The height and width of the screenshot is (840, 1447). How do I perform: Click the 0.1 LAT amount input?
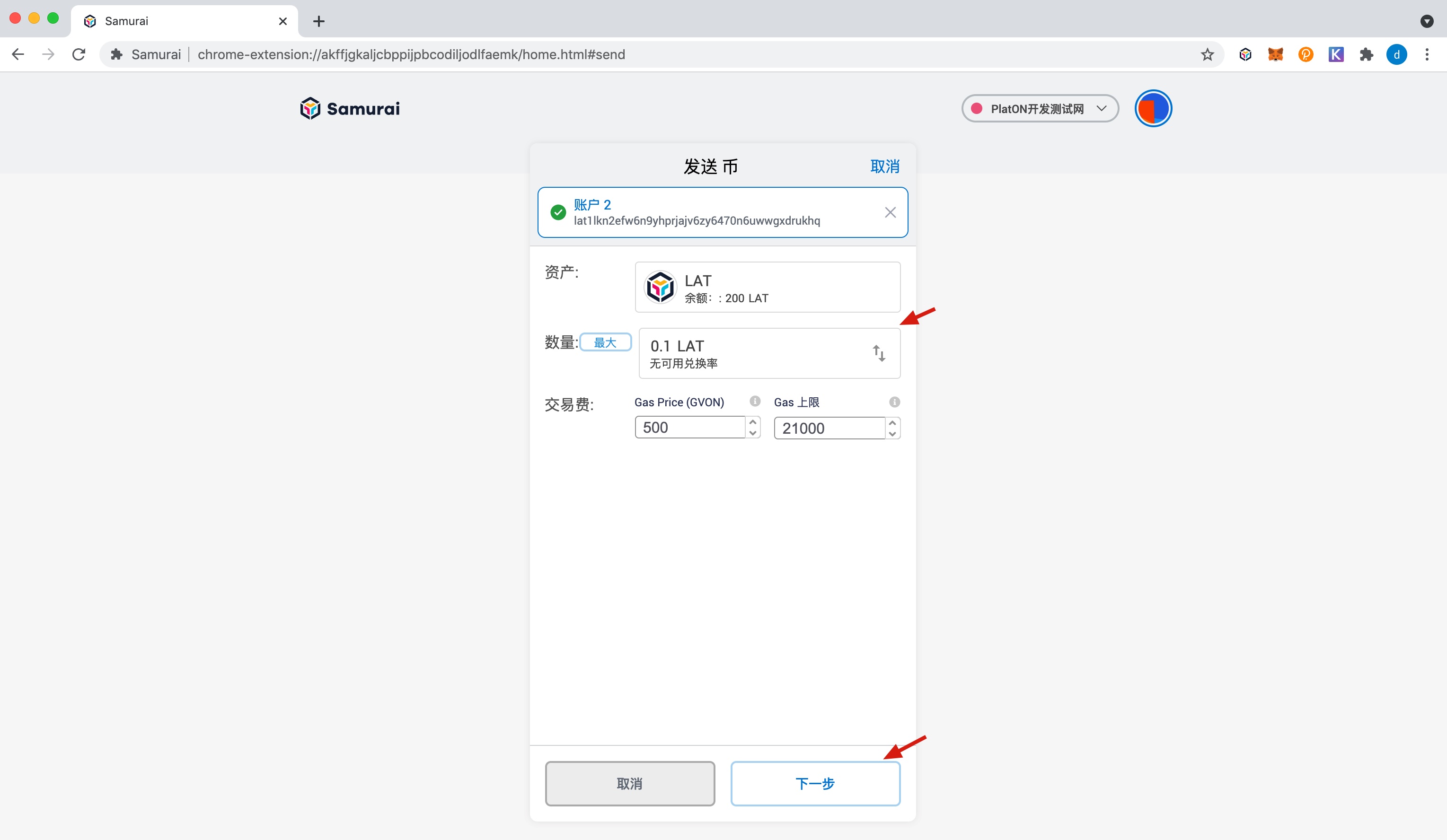pyautogui.click(x=769, y=353)
